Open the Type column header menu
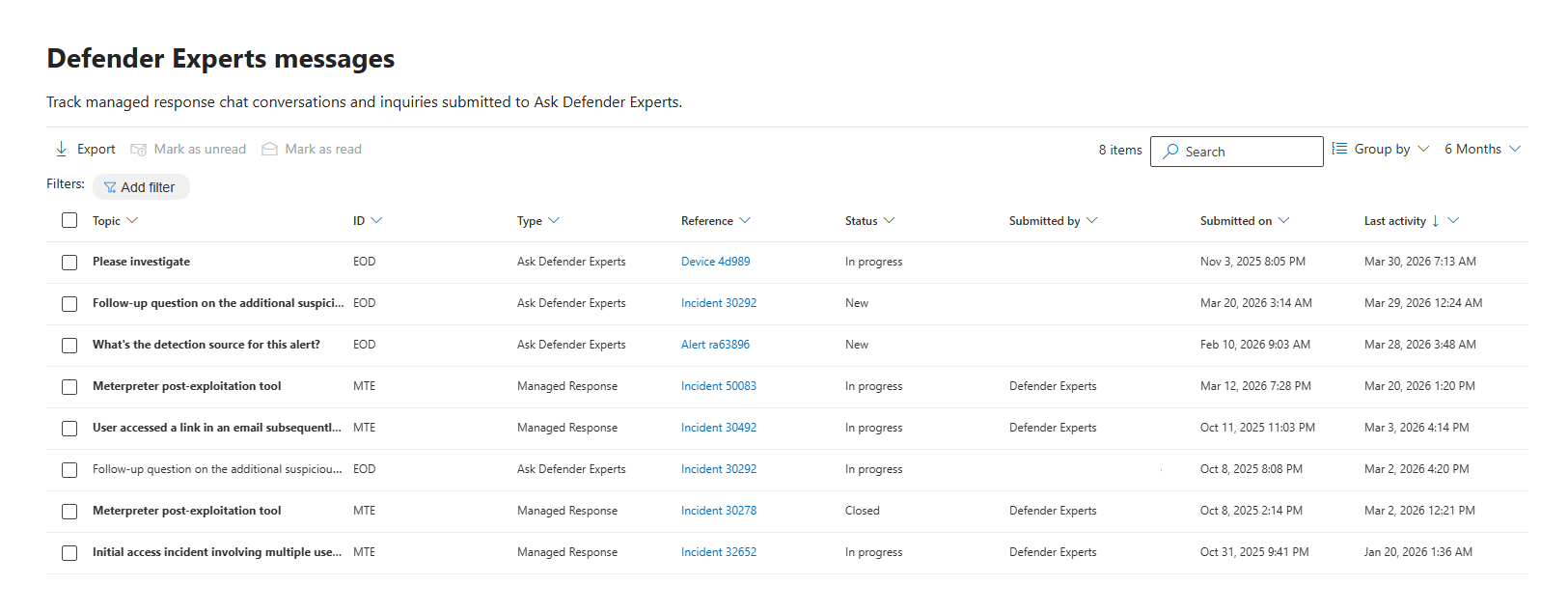The height and width of the screenshot is (613, 1568). 554,221
